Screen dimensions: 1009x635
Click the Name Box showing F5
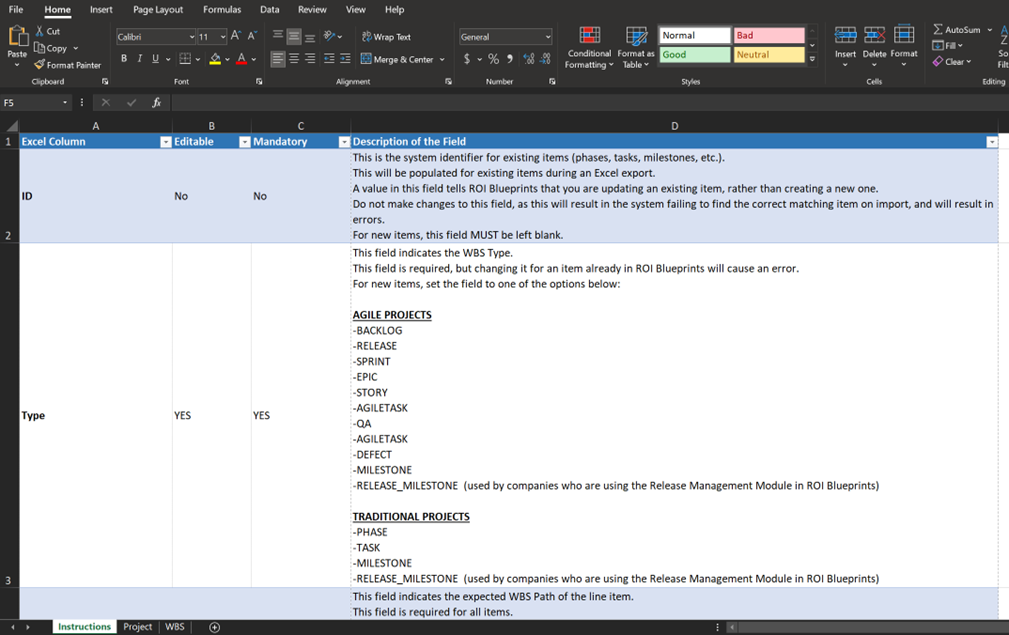[x=30, y=103]
